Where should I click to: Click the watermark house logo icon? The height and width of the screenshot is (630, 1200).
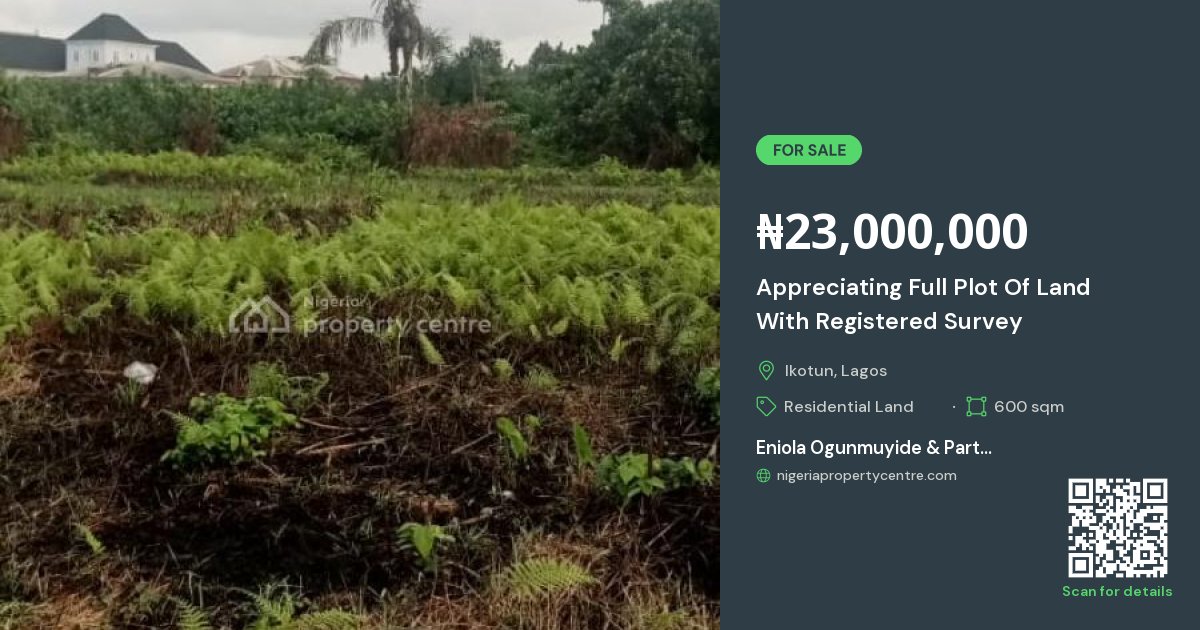(259, 315)
